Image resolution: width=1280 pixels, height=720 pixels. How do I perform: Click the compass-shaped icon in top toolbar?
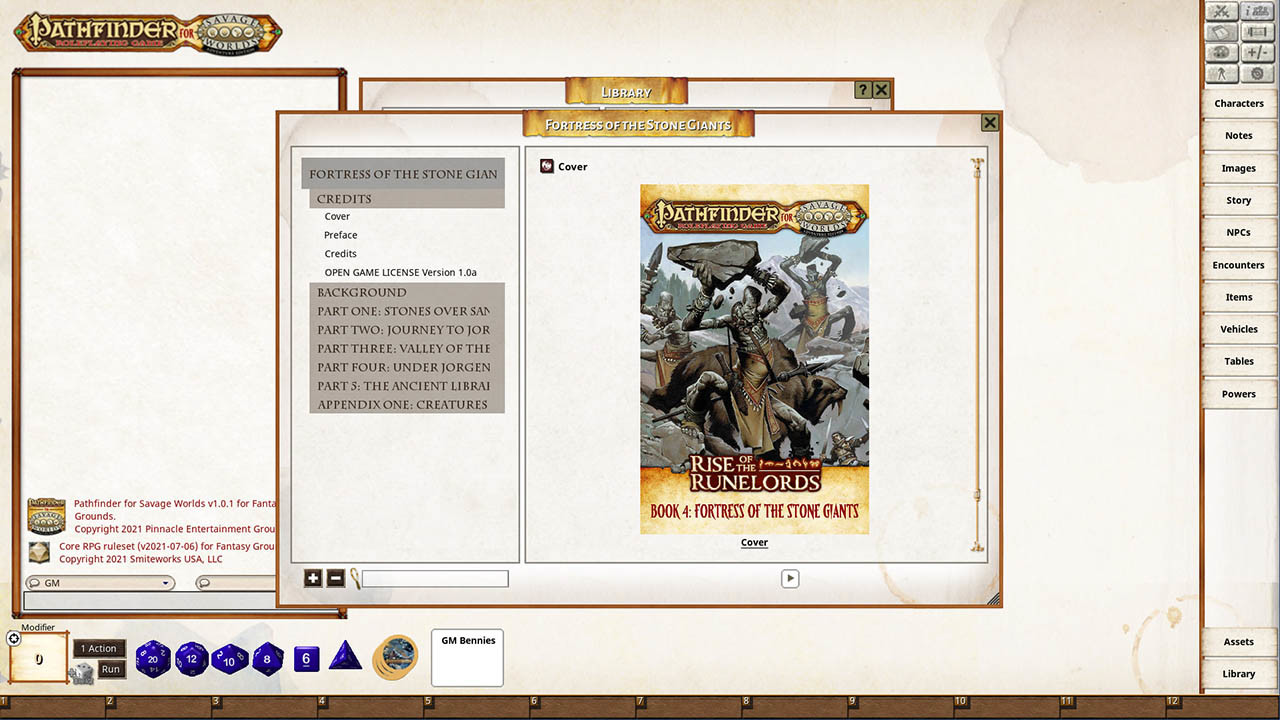coord(1221,73)
